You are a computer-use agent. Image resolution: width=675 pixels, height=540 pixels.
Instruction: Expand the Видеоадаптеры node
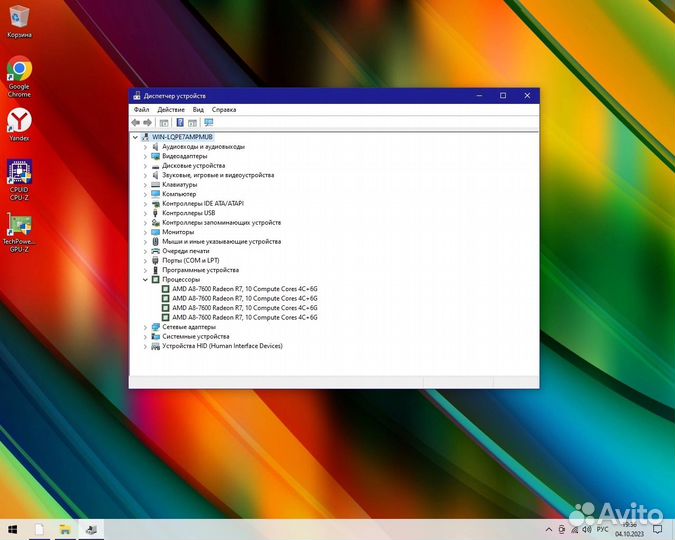pyautogui.click(x=145, y=156)
